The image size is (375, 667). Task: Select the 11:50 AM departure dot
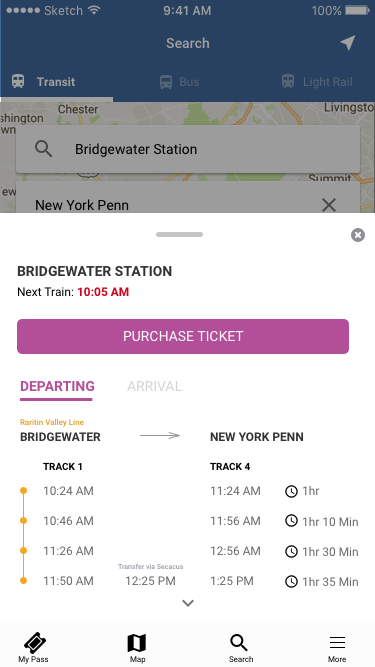tap(23, 581)
